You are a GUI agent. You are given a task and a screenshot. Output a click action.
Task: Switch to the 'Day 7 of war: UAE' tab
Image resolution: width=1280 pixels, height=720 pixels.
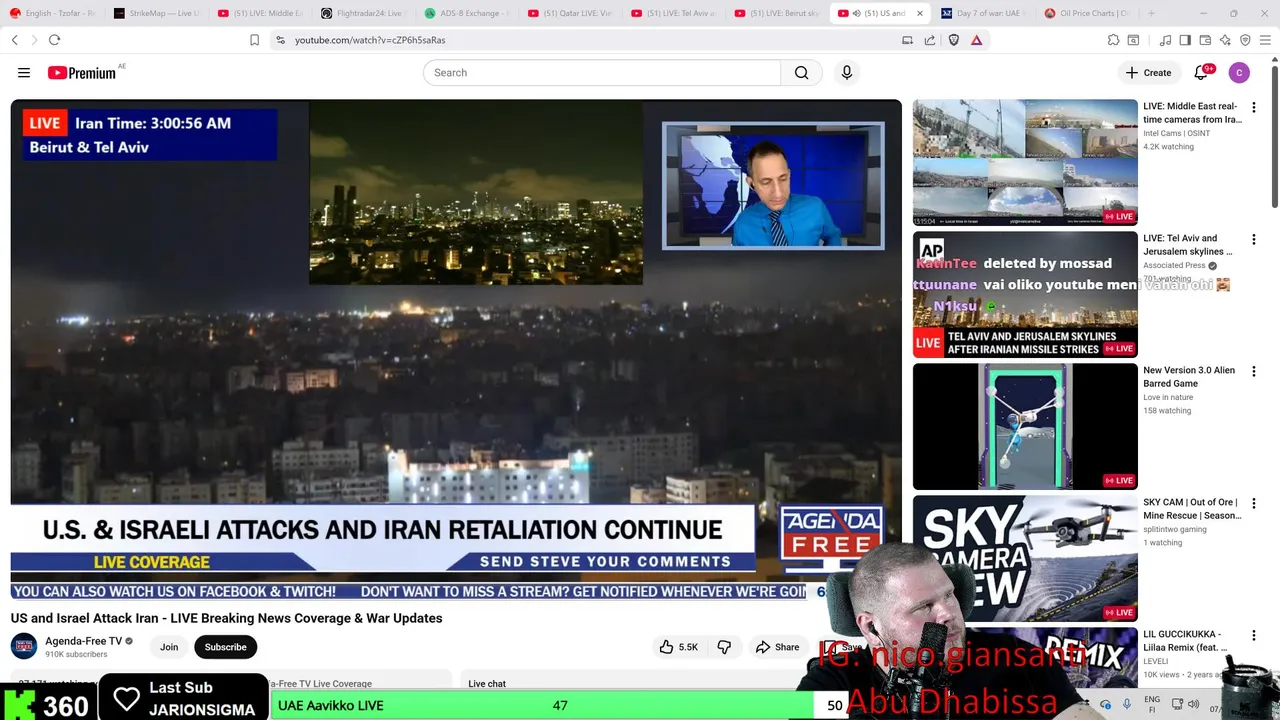click(984, 13)
